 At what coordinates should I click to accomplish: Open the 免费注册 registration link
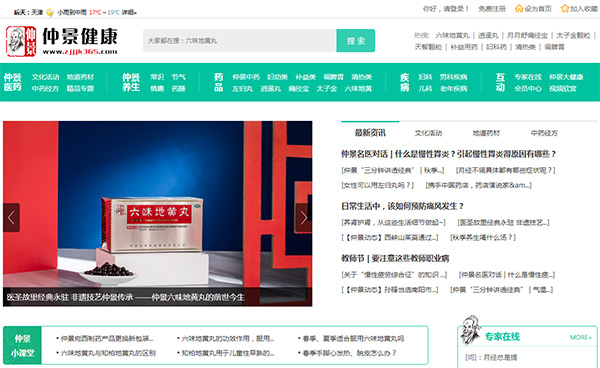492,9
